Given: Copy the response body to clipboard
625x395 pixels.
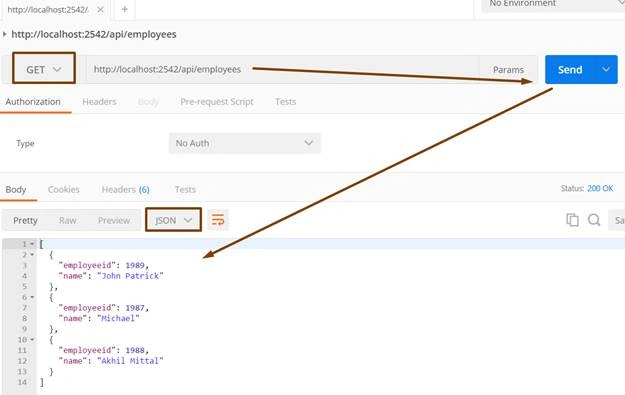Looking at the screenshot, I should (x=572, y=220).
